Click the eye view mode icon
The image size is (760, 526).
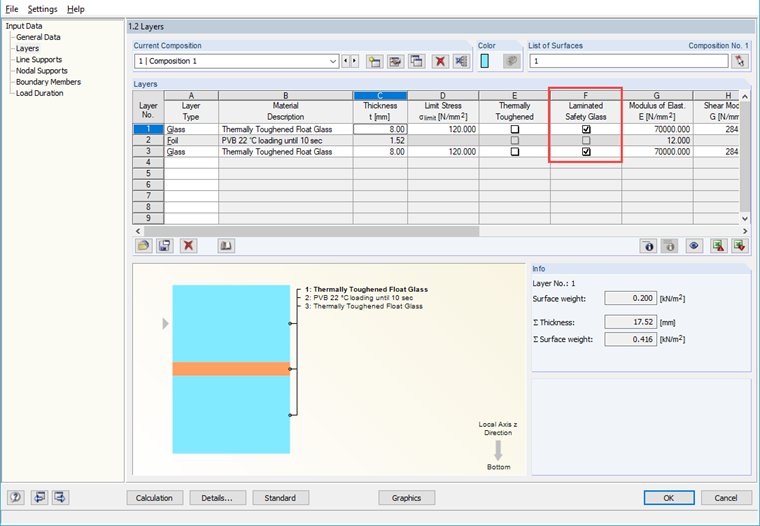point(694,246)
